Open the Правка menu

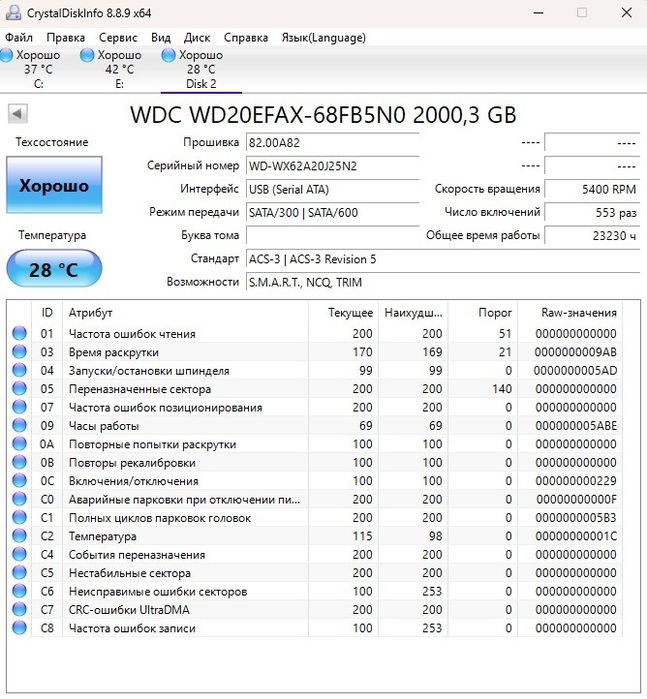(x=65, y=37)
